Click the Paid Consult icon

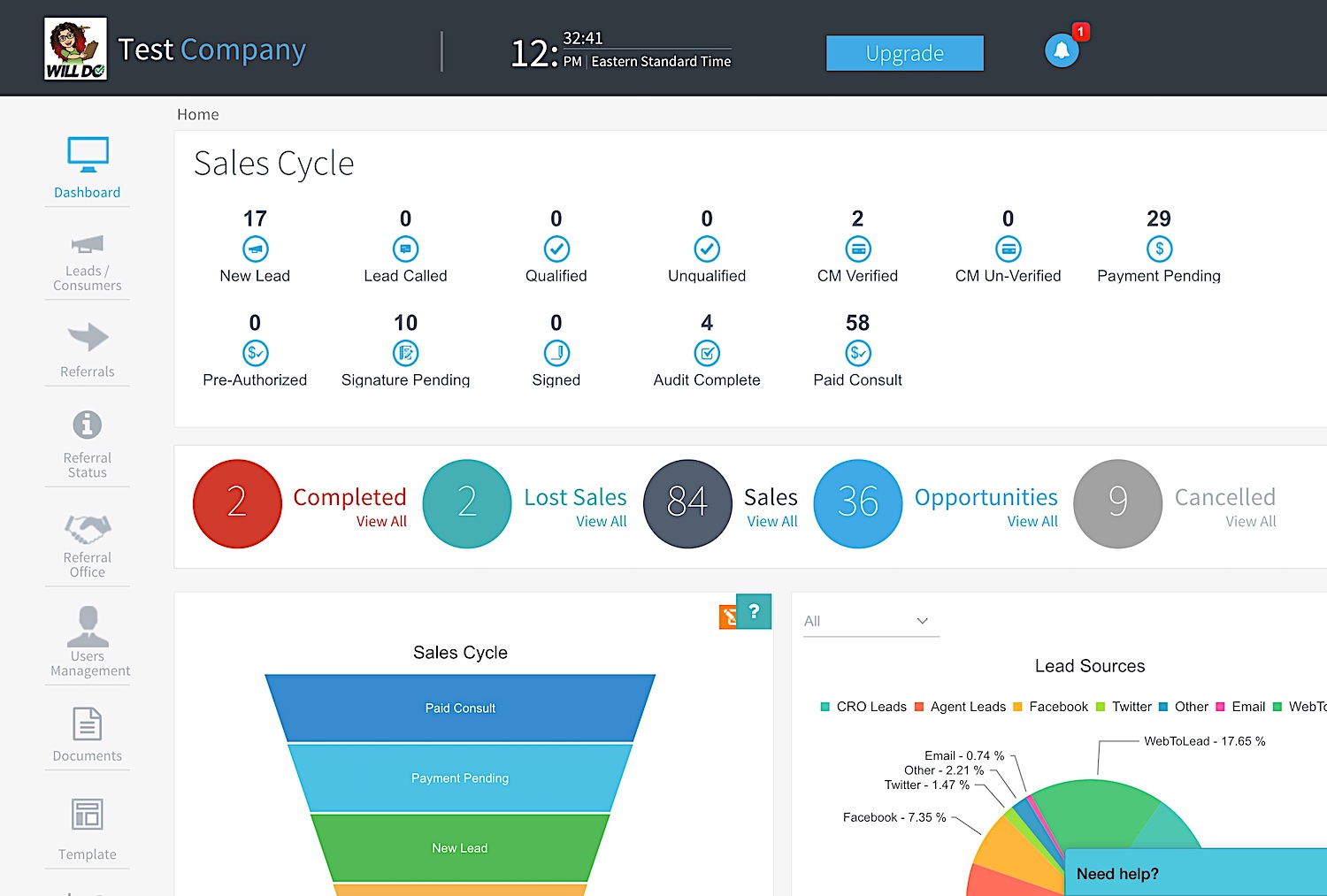coord(857,354)
